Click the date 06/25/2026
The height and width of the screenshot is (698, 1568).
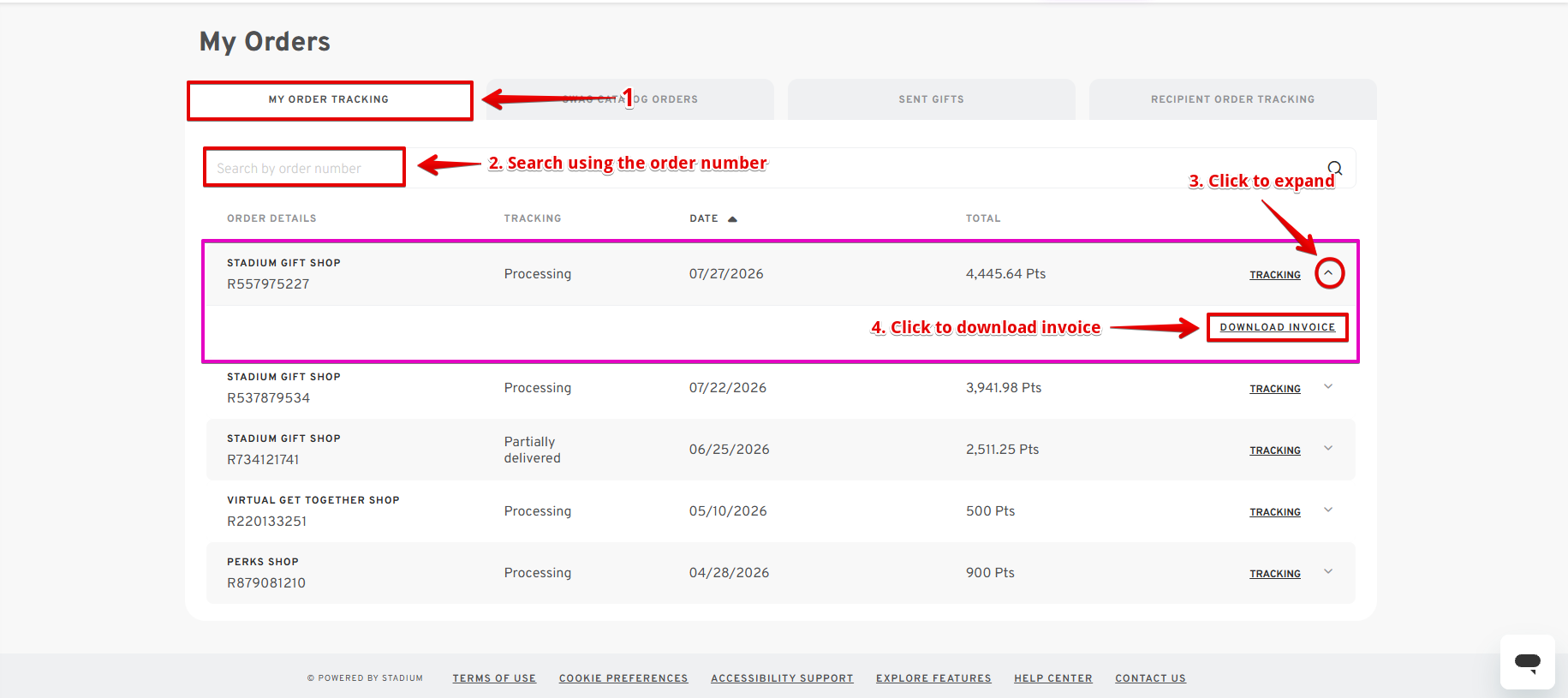click(x=729, y=449)
